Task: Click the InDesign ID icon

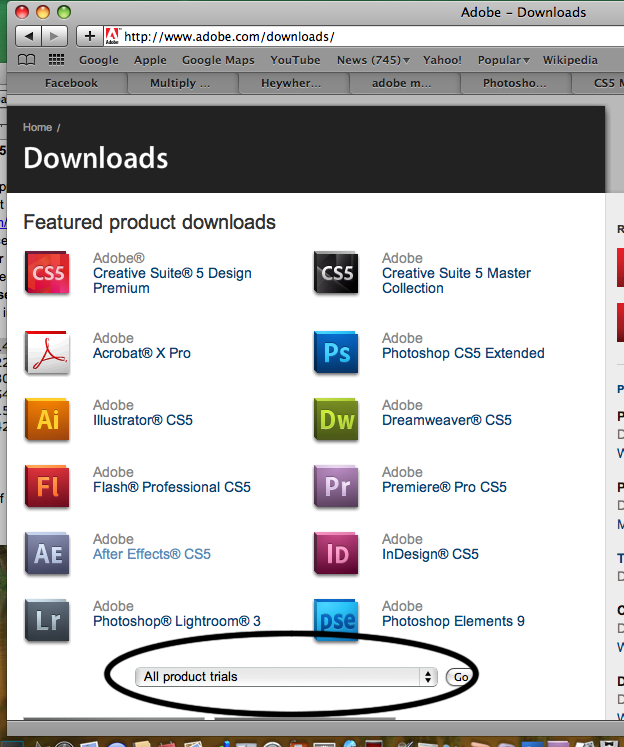Action: [x=336, y=554]
